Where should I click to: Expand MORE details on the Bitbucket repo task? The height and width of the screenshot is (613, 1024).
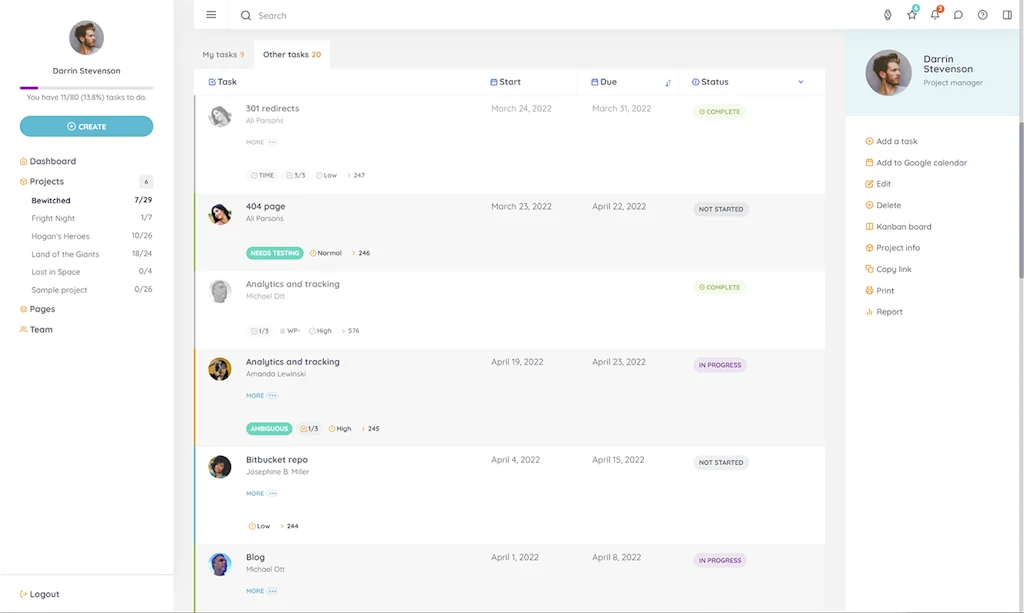(x=259, y=493)
